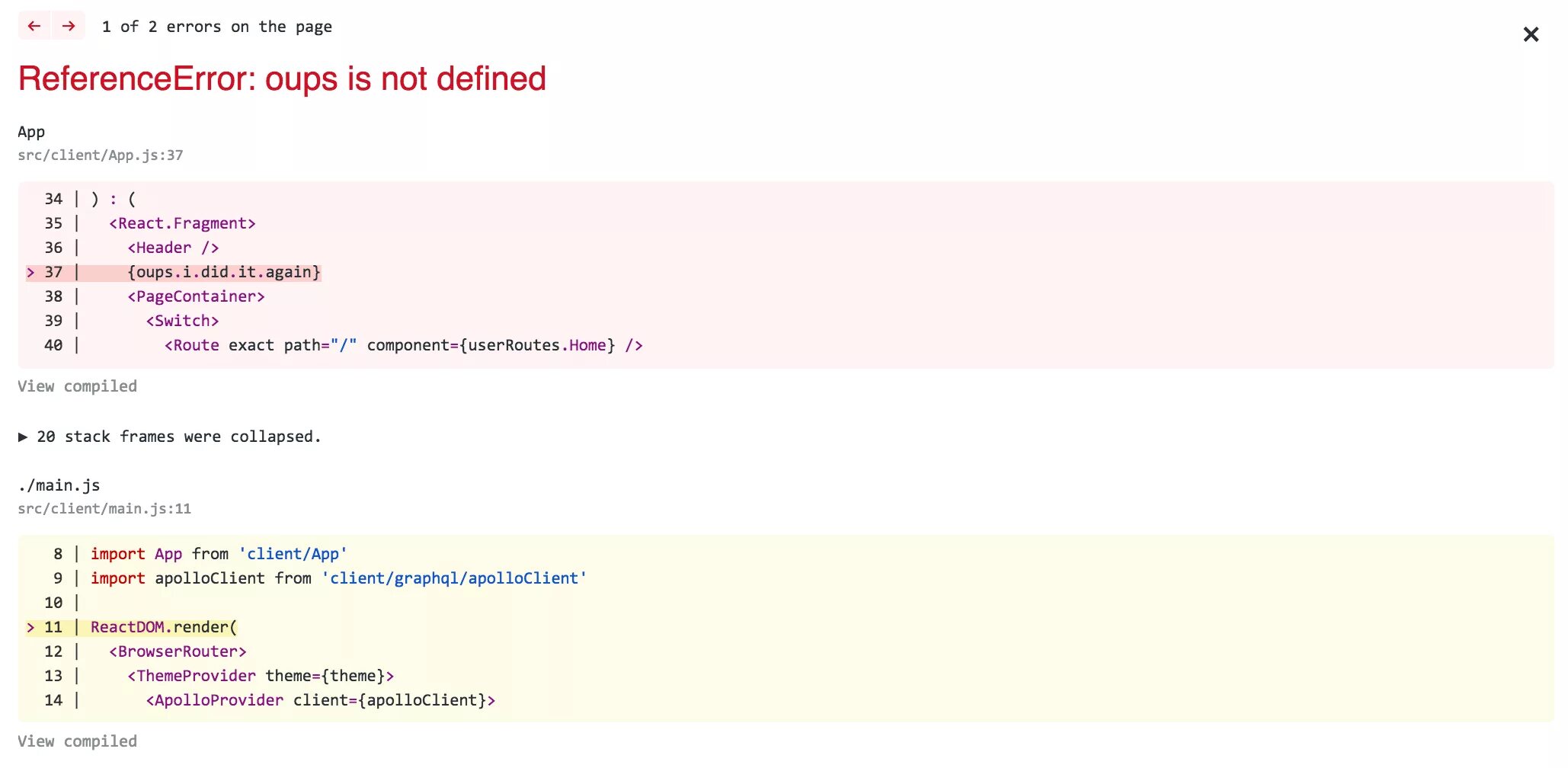Image resolution: width=1568 pixels, height=768 pixels.
Task: Show the next error with right arrow
Action: (x=69, y=26)
